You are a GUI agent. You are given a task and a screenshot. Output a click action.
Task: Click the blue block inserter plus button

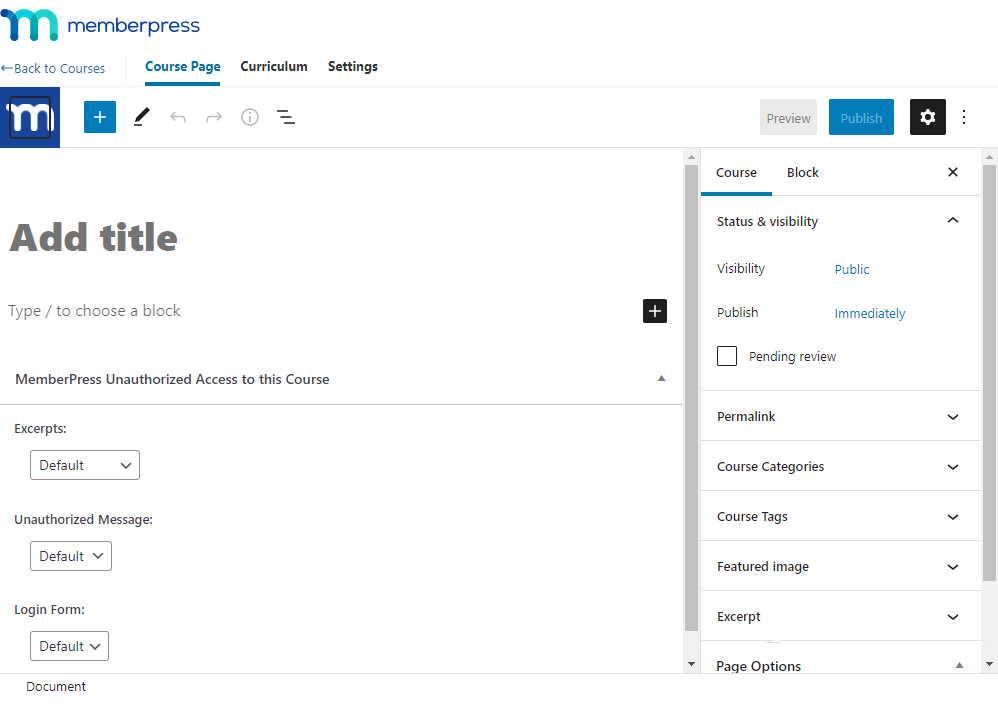[100, 117]
